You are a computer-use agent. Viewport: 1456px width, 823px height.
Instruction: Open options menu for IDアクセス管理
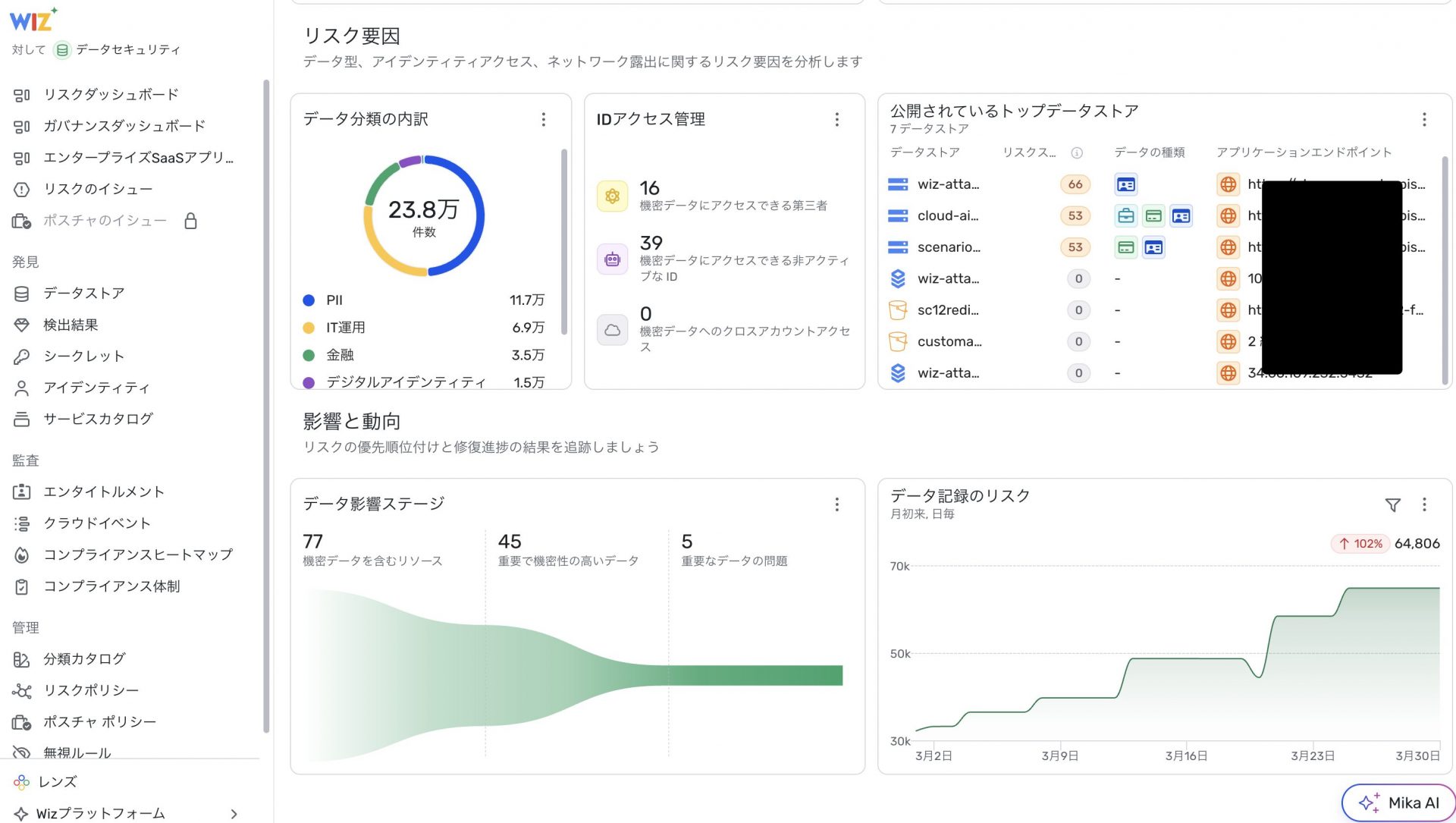[x=836, y=120]
